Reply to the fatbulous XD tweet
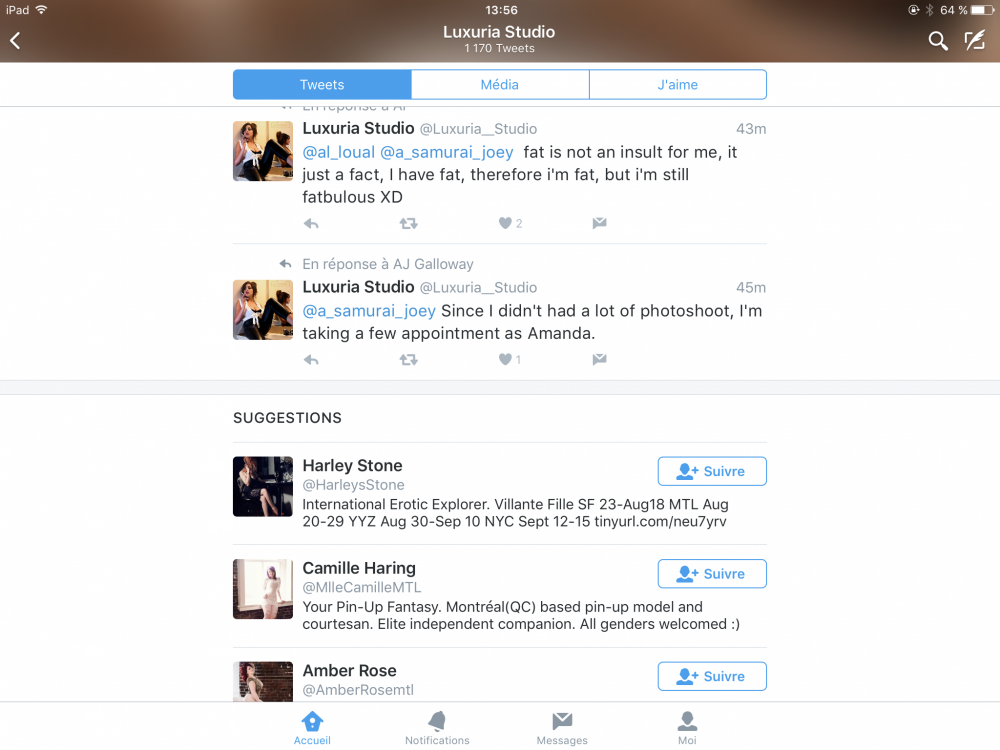The width and height of the screenshot is (1000, 750). point(311,223)
